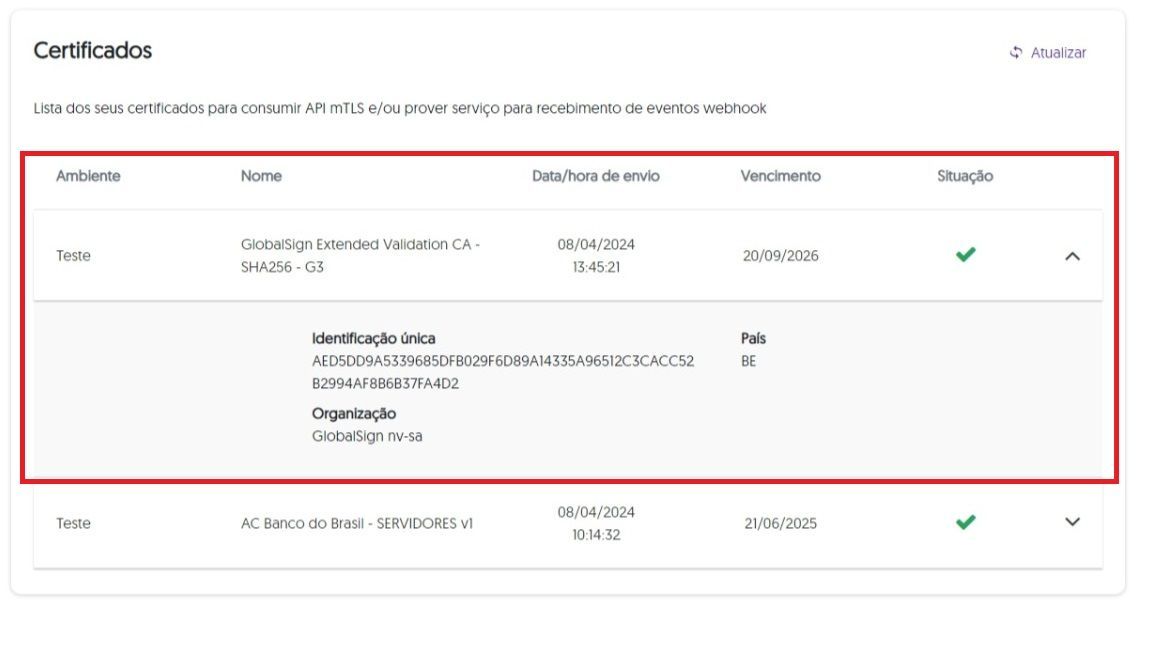Expand the AC Banco do Brasil row chevron

coord(1072,522)
